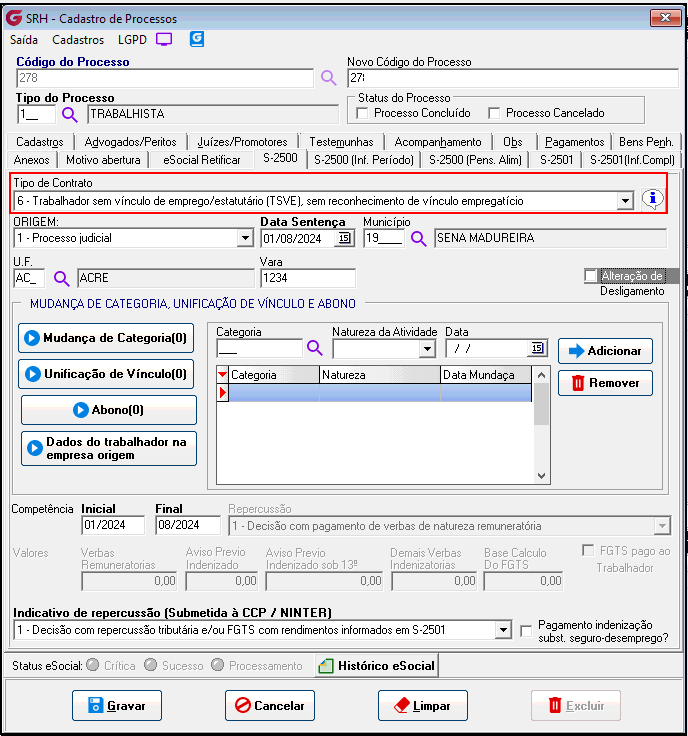Click Competência Inicial field
Screen dimensions: 688x736
pos(113,525)
